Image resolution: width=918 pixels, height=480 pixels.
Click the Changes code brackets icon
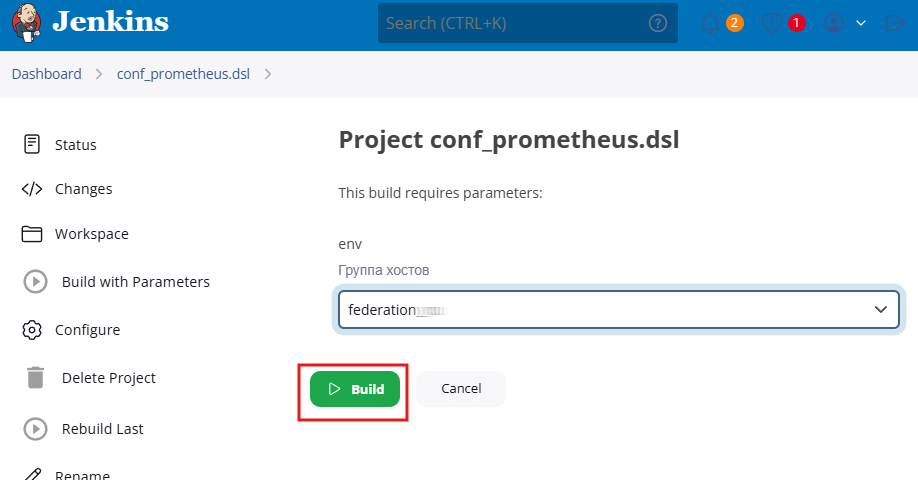tap(32, 189)
